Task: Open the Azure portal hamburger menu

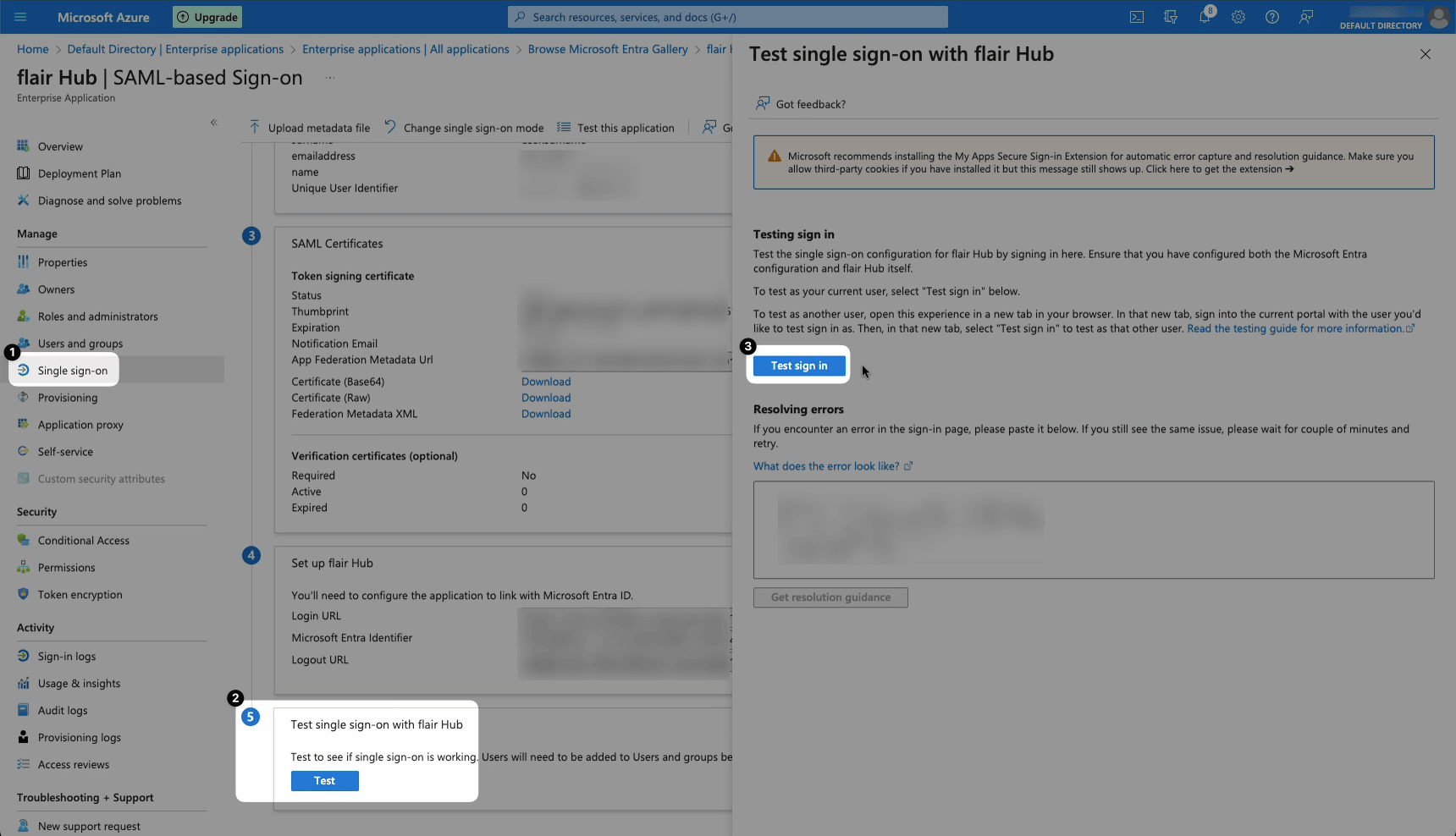Action: tap(20, 17)
